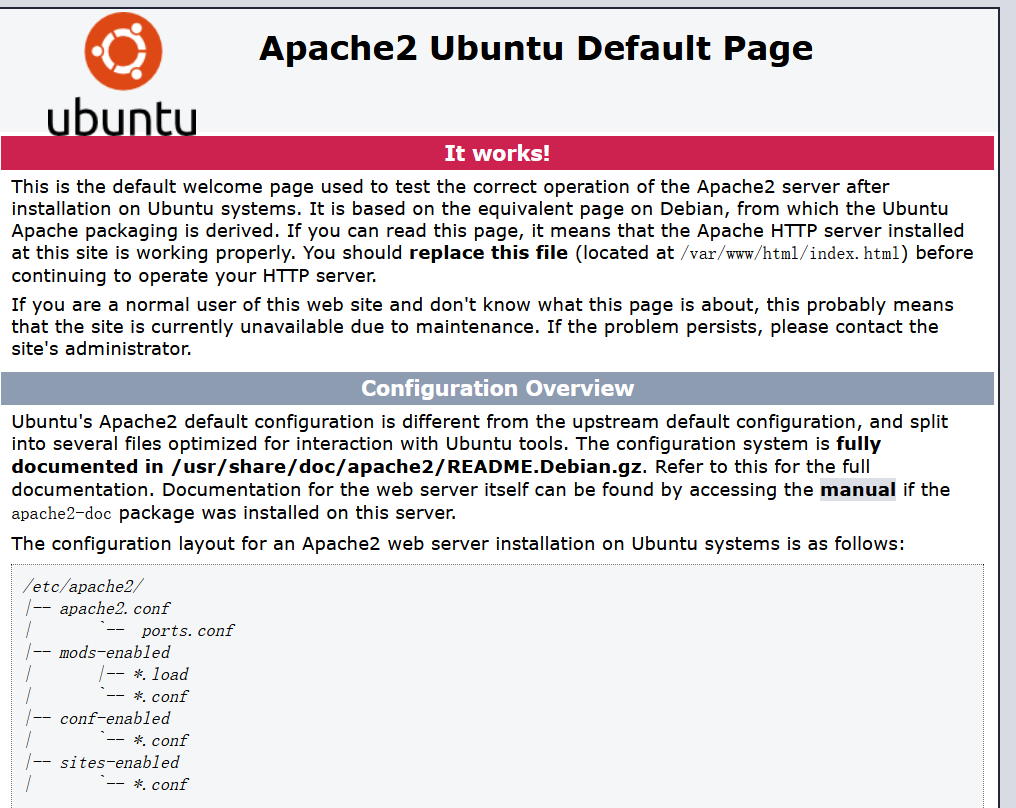Click the ubuntu wordmark text below logo
This screenshot has width=1016, height=808.
tap(122, 117)
